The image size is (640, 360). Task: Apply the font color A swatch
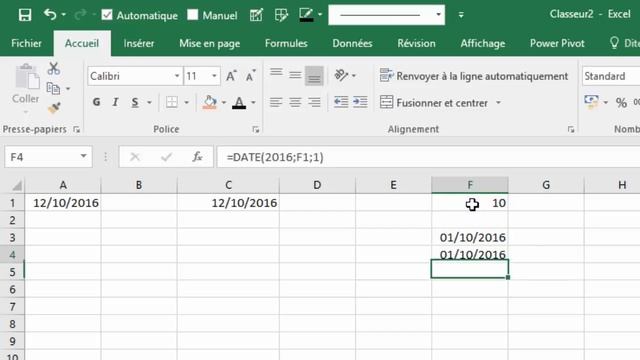239,102
